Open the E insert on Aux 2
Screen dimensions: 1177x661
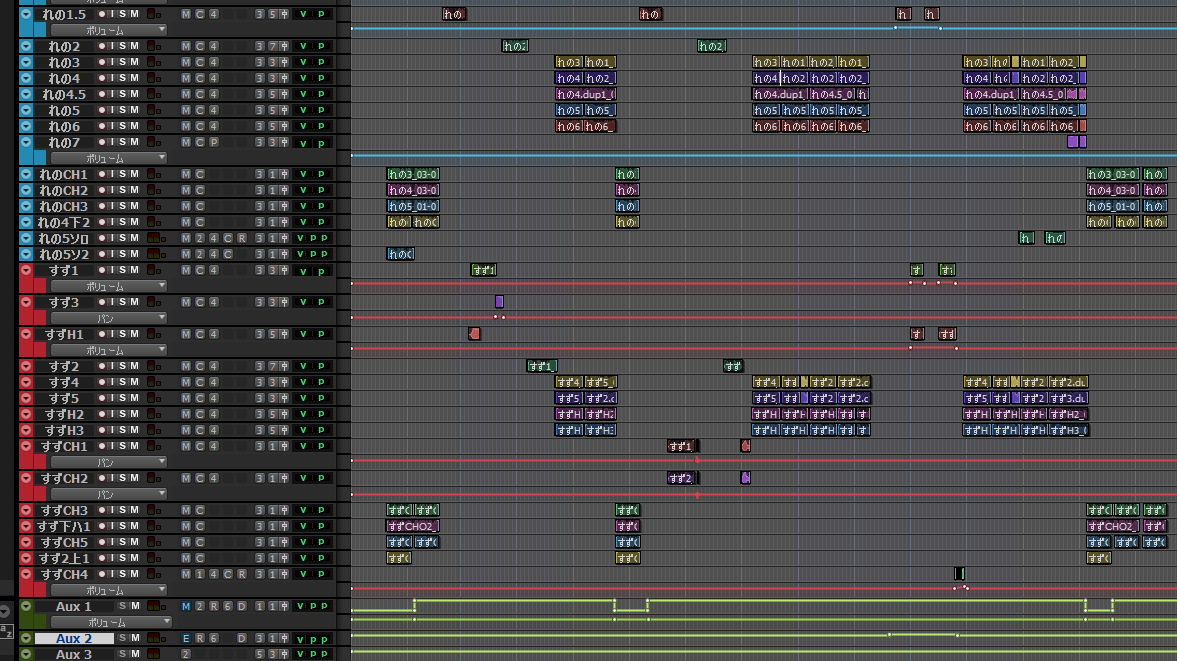pos(186,638)
